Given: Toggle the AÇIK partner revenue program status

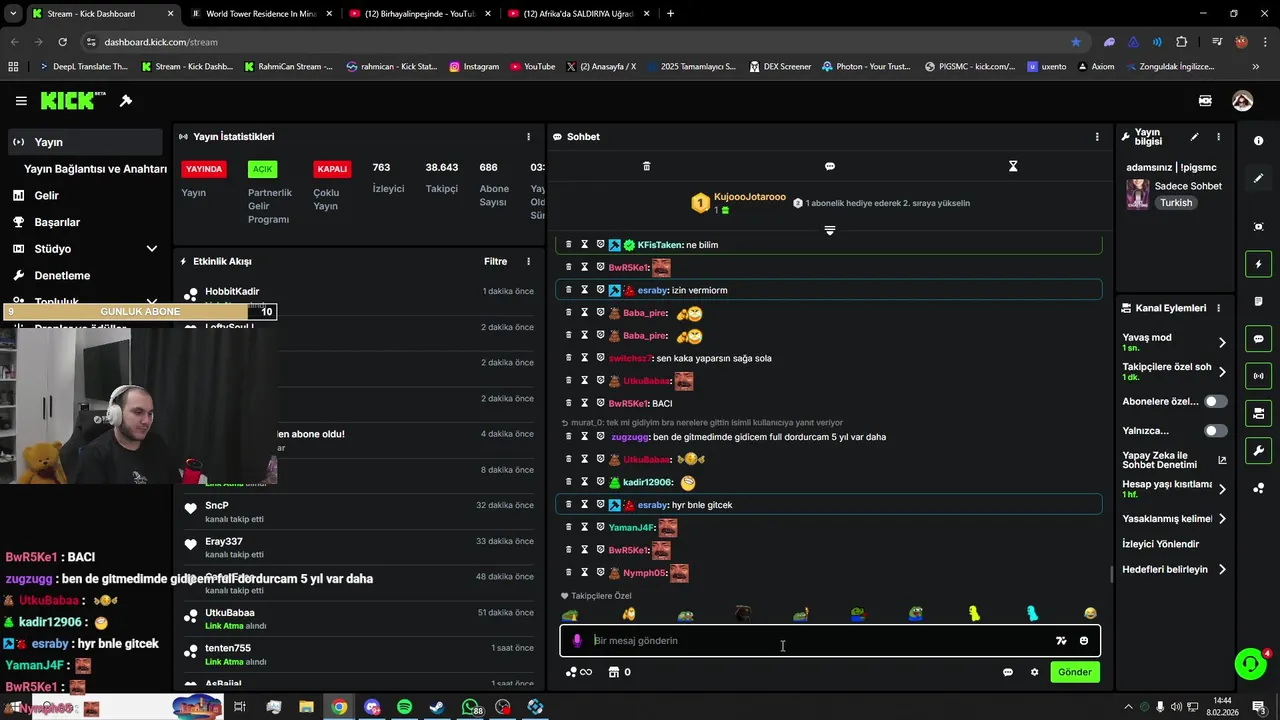Looking at the screenshot, I should 262,169.
